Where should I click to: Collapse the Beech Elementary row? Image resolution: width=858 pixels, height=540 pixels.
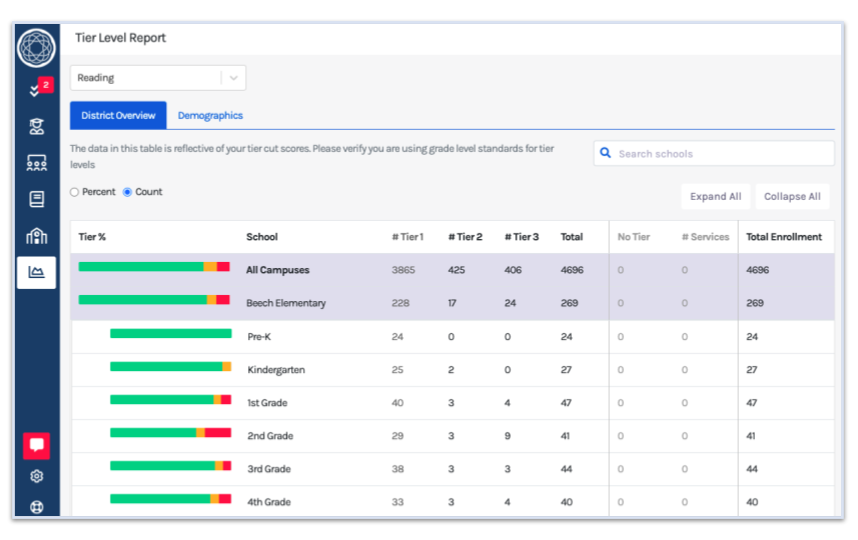285,303
